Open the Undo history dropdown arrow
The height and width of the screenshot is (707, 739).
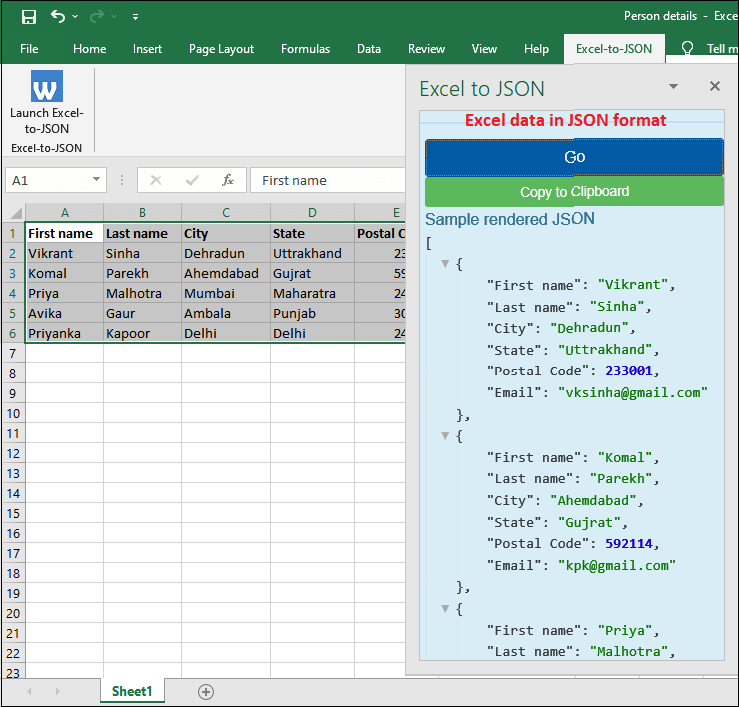click(x=75, y=17)
